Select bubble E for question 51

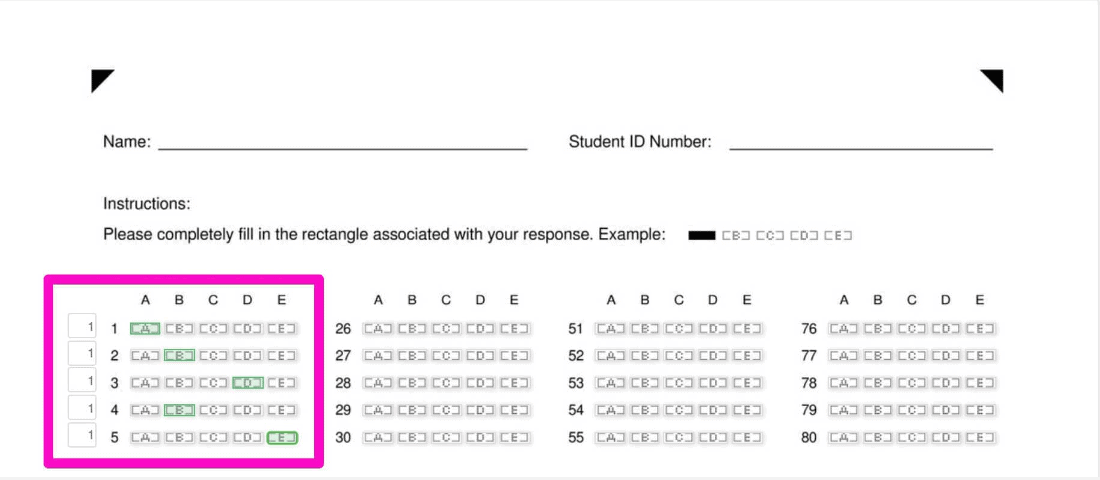747,328
